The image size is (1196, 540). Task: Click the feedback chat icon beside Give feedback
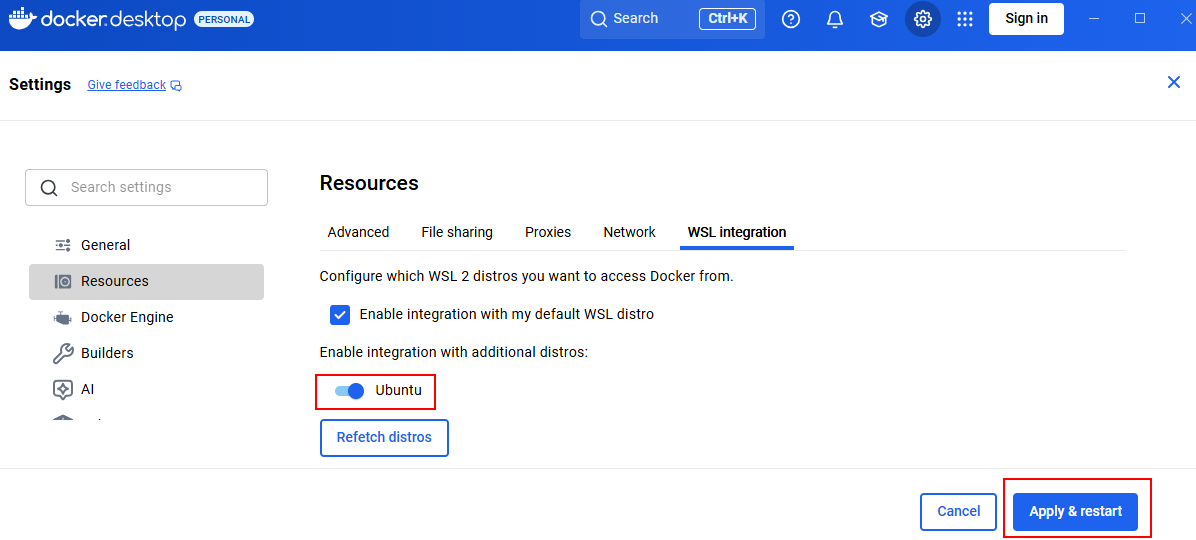click(176, 85)
